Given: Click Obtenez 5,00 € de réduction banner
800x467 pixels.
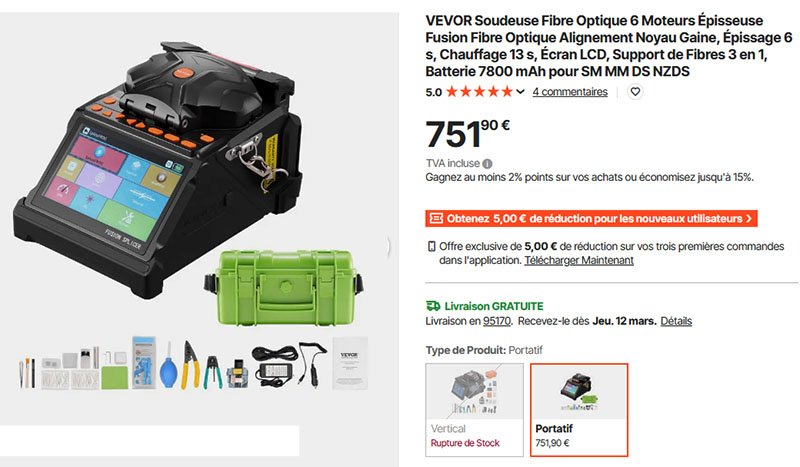Looking at the screenshot, I should point(591,218).
